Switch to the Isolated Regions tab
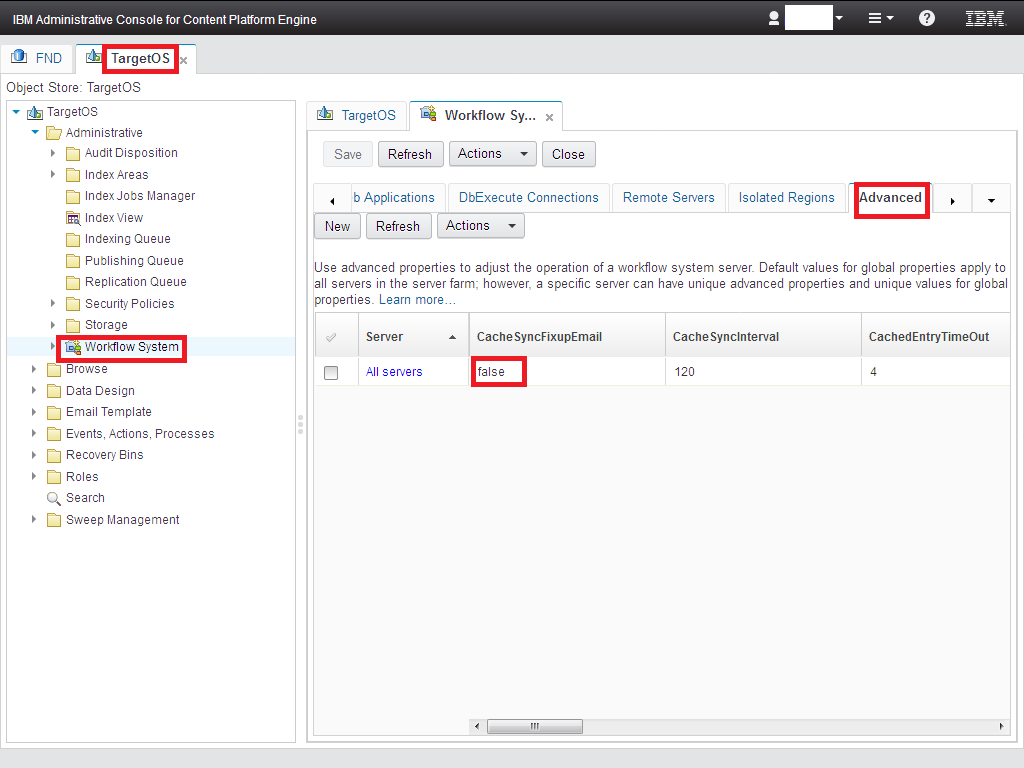The image size is (1024, 768). pyautogui.click(x=787, y=197)
